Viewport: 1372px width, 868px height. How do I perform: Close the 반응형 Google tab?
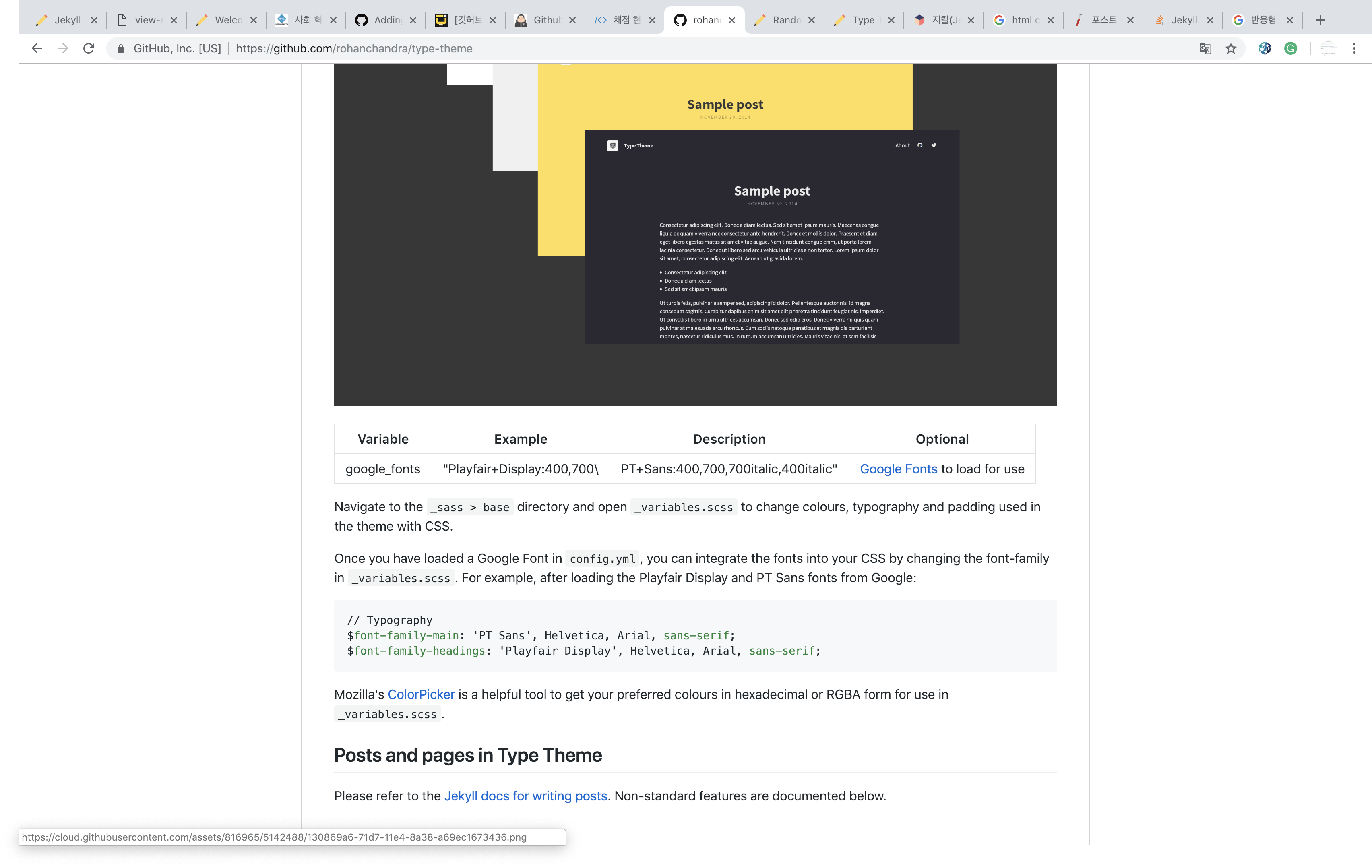(1289, 20)
